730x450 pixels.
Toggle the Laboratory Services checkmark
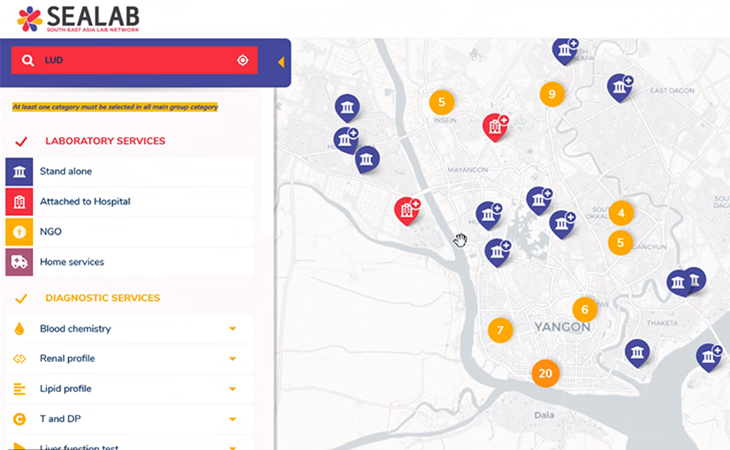21,141
